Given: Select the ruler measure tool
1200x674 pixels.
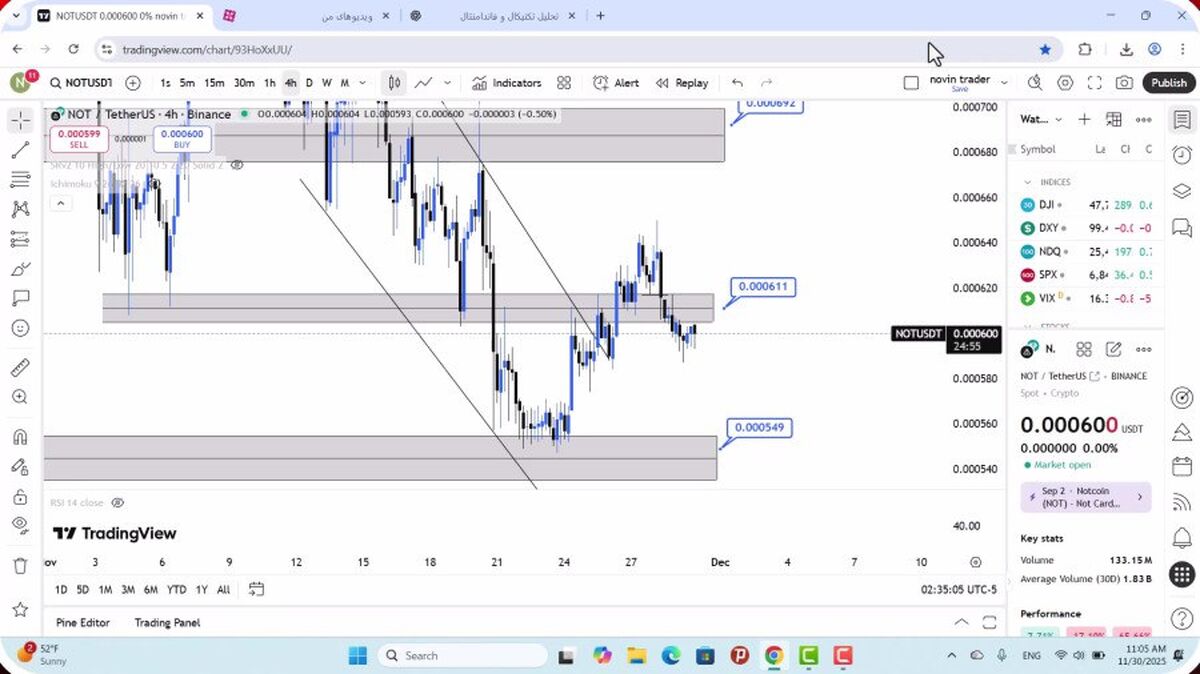Looking at the screenshot, I should tap(20, 368).
